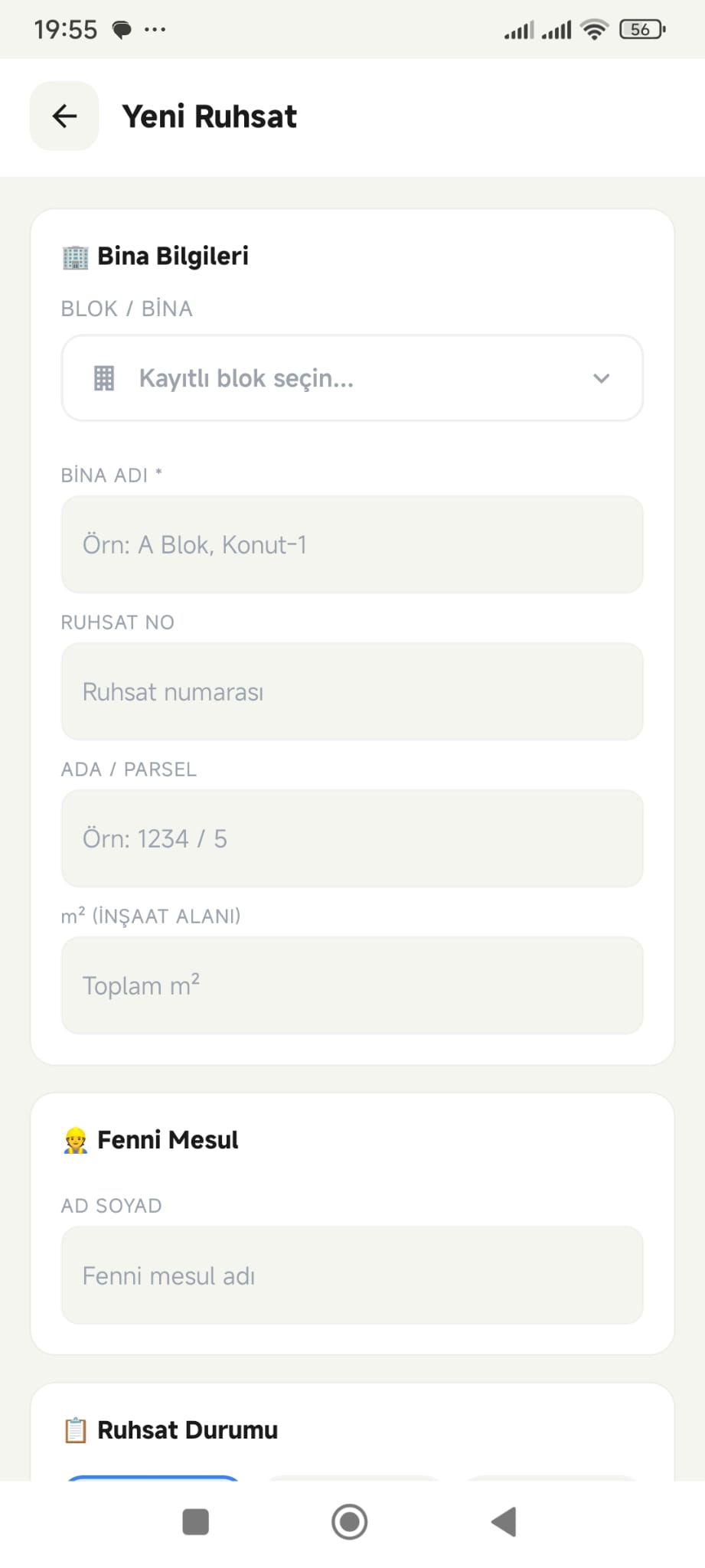
Task: Tap the Ruhsat numarası text field
Action: click(352, 691)
